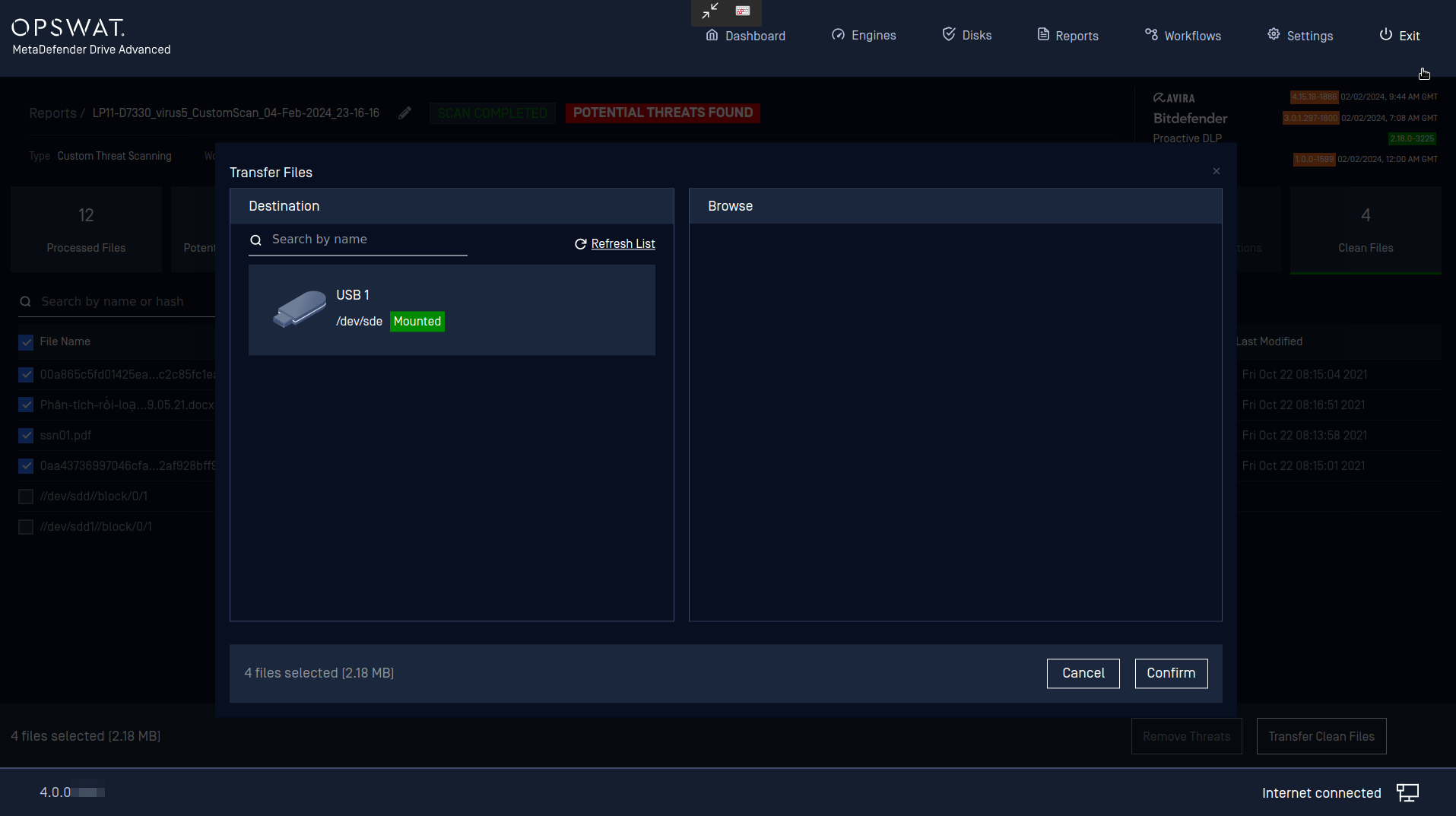Click the POTENTIAL THREATS FOUND badge
Image resolution: width=1456 pixels, height=816 pixels.
(663, 113)
